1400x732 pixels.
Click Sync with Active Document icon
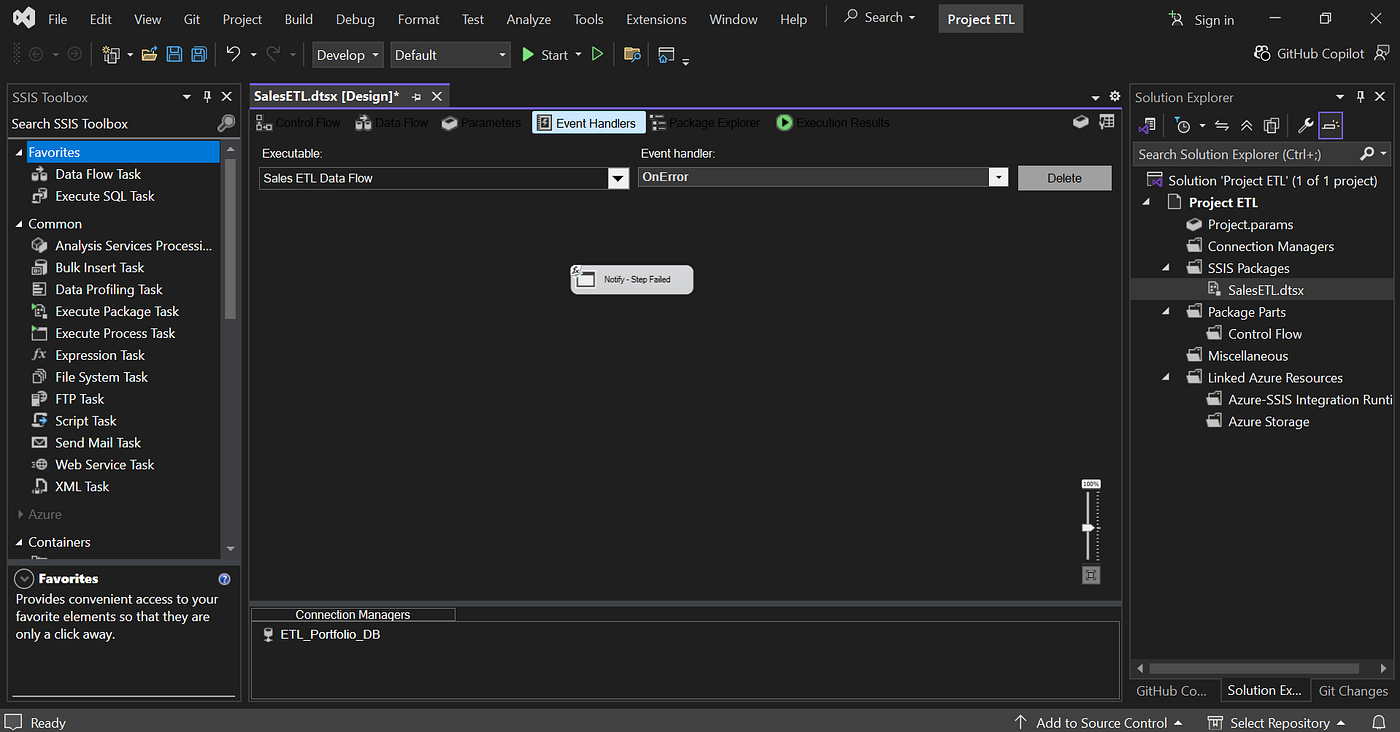[x=1221, y=125]
